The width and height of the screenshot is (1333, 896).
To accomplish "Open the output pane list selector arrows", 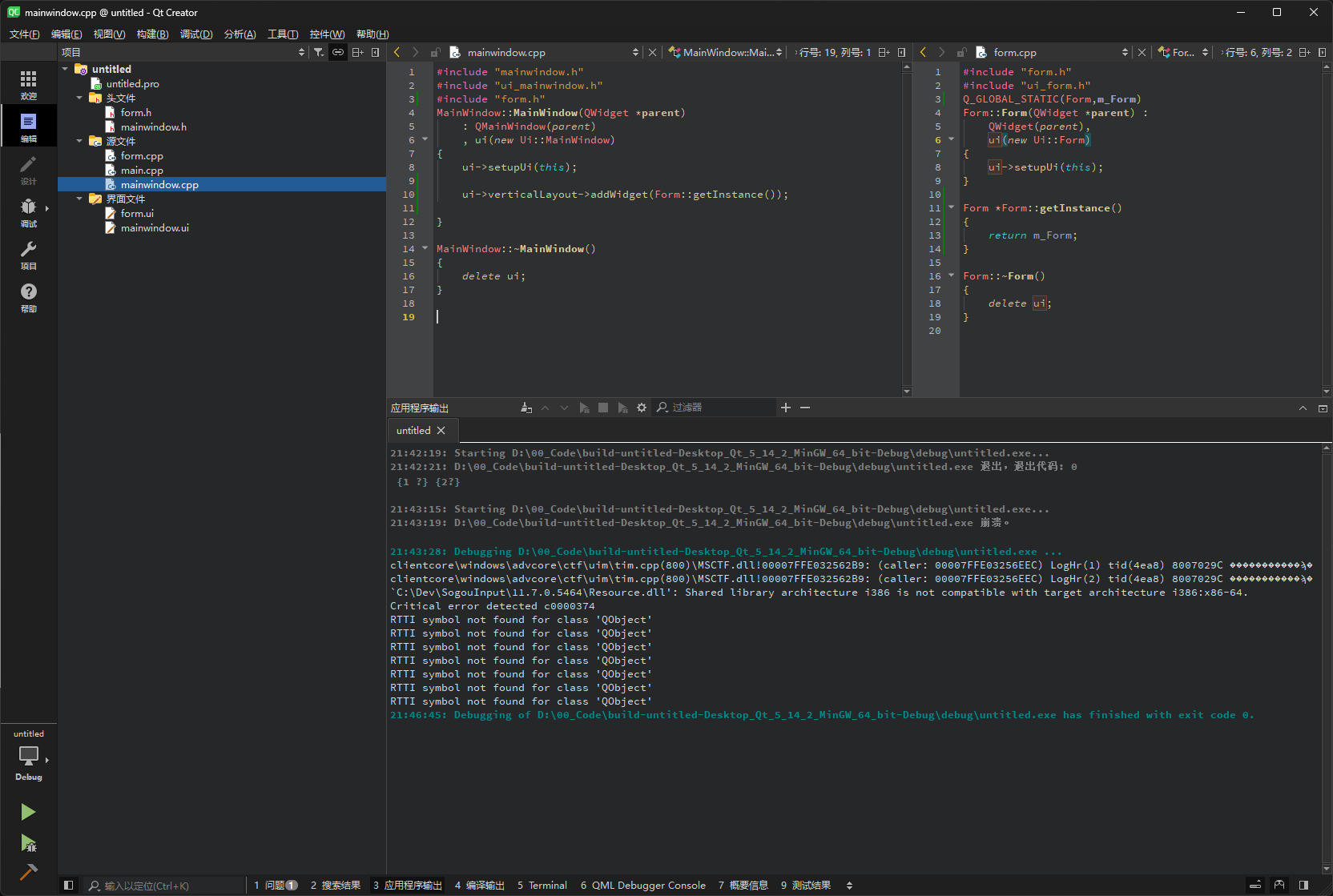I will (x=849, y=885).
